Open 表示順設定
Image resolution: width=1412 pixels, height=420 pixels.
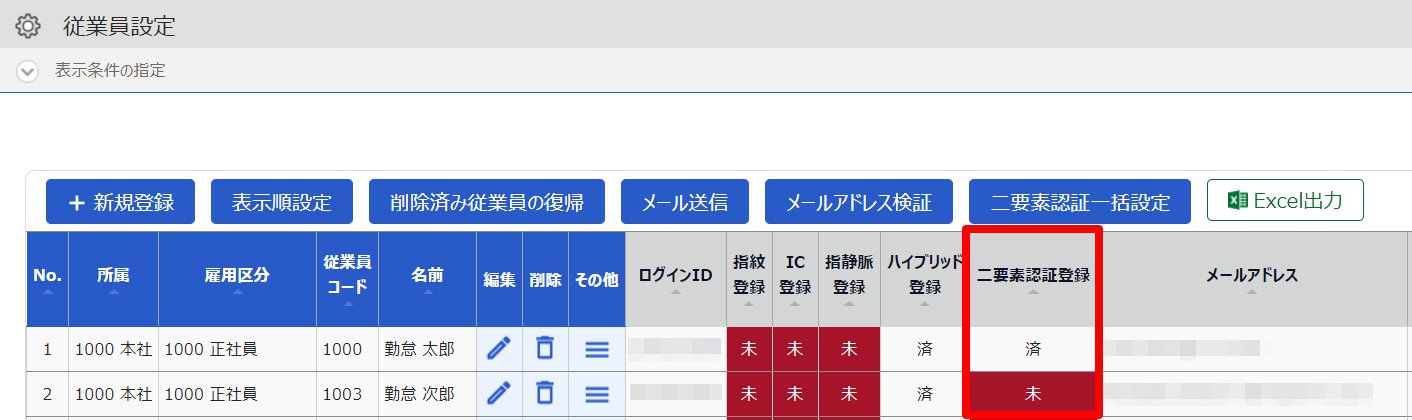pyautogui.click(x=282, y=202)
